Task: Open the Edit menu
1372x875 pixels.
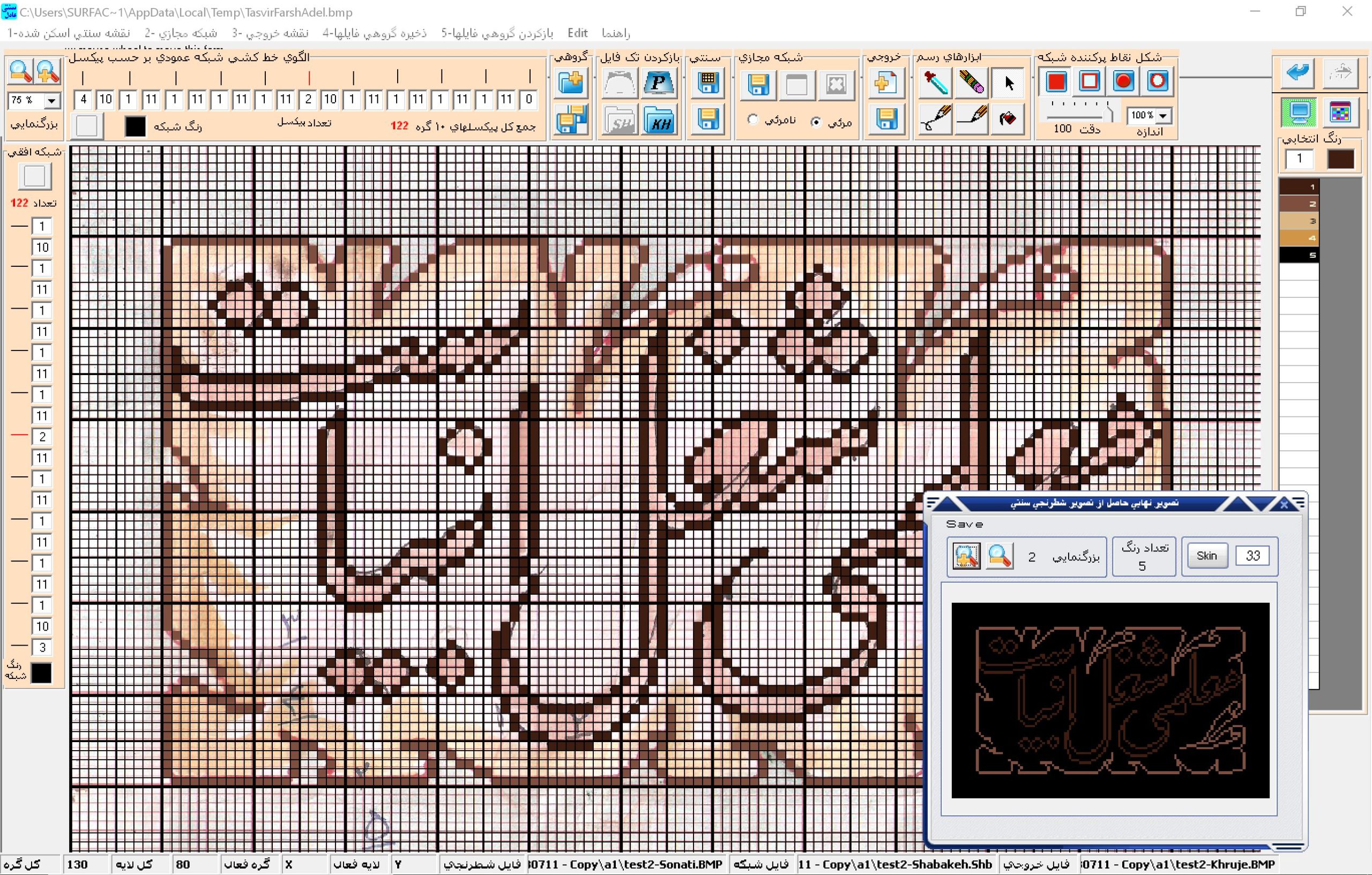Action: 577,33
